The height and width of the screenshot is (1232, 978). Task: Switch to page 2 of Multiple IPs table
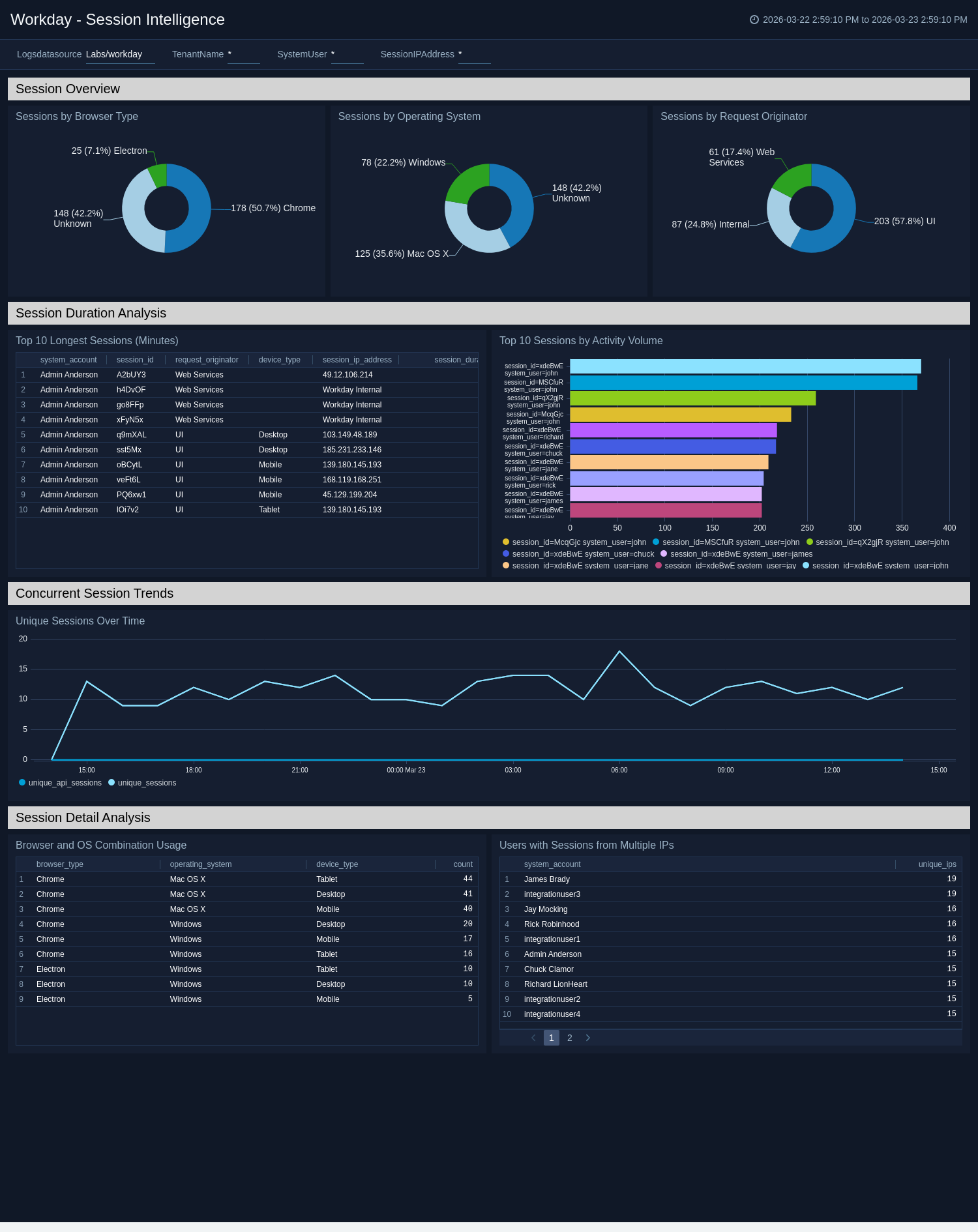coord(569,1038)
